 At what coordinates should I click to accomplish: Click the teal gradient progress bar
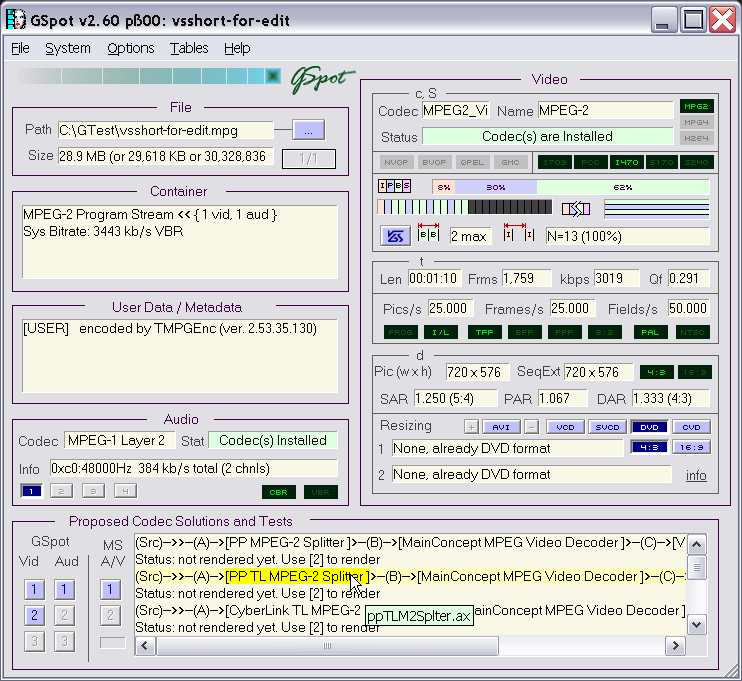click(148, 76)
